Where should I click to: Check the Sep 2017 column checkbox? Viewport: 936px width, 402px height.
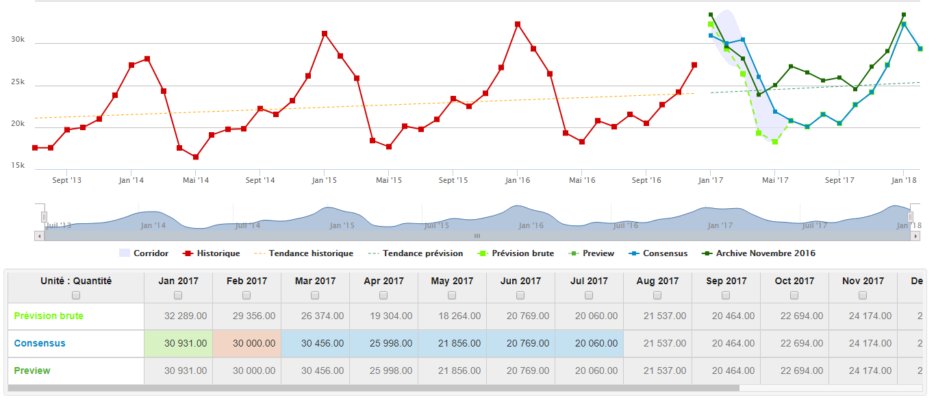(726, 295)
